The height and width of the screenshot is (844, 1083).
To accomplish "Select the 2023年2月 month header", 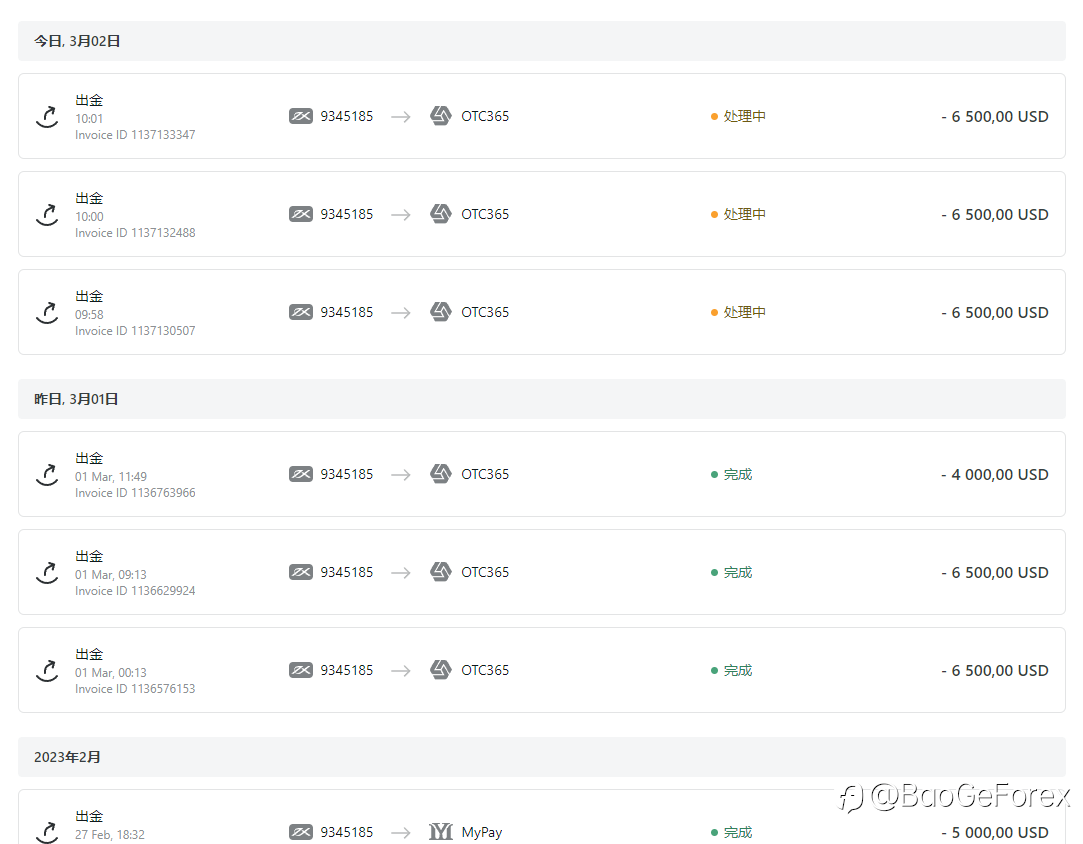I will tap(542, 756).
